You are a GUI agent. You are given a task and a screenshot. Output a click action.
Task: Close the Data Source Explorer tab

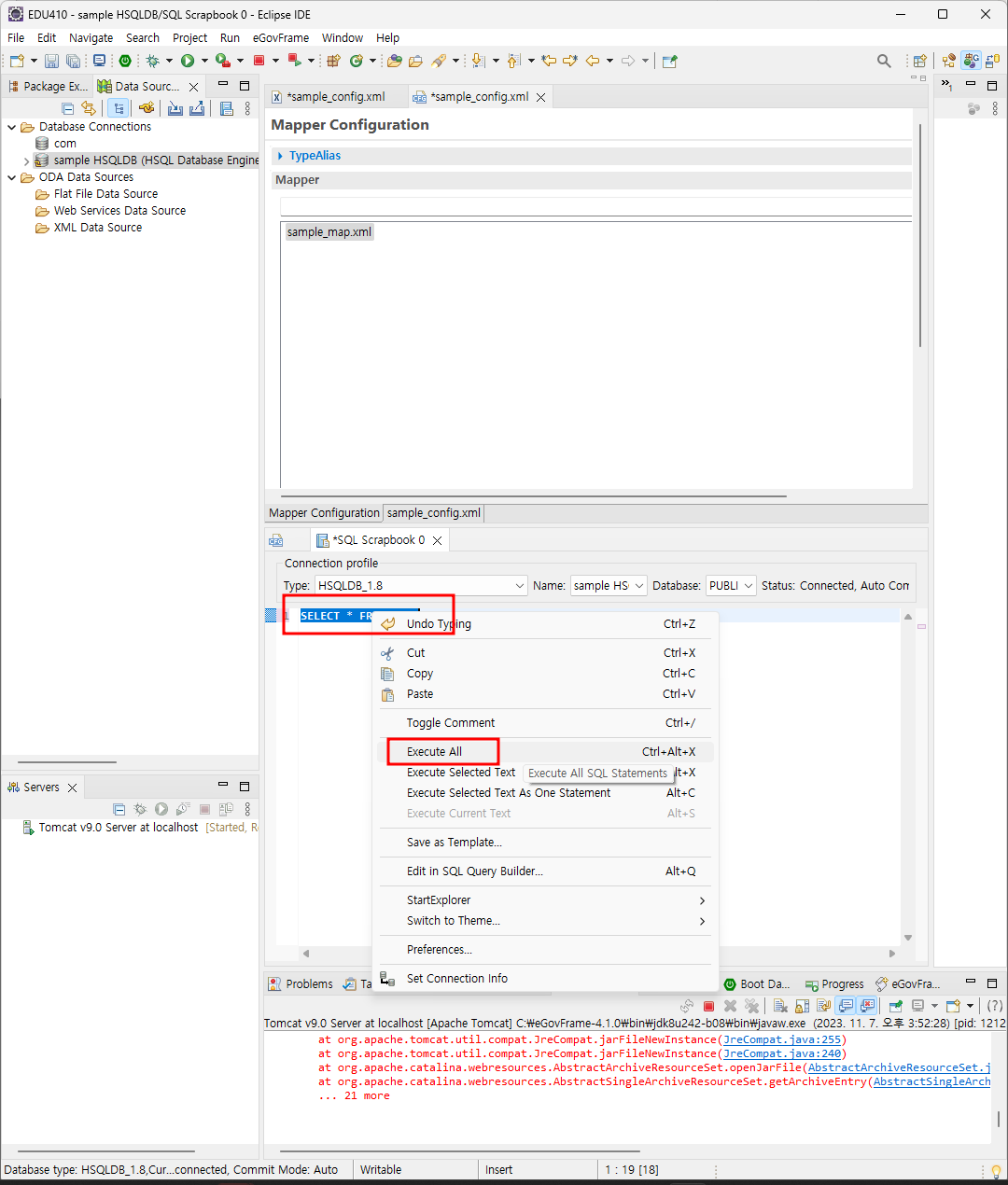click(193, 86)
